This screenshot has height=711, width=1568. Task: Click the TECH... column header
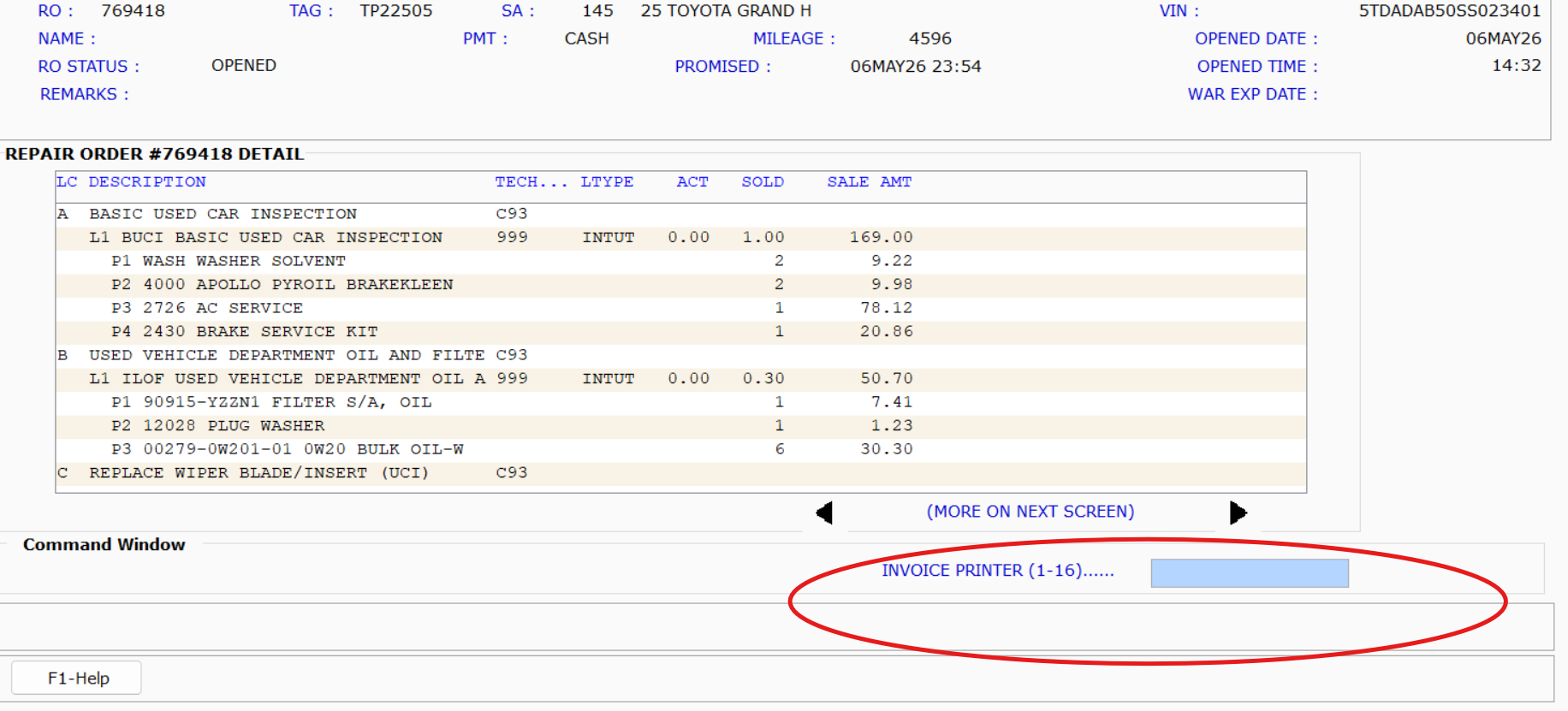point(531,182)
